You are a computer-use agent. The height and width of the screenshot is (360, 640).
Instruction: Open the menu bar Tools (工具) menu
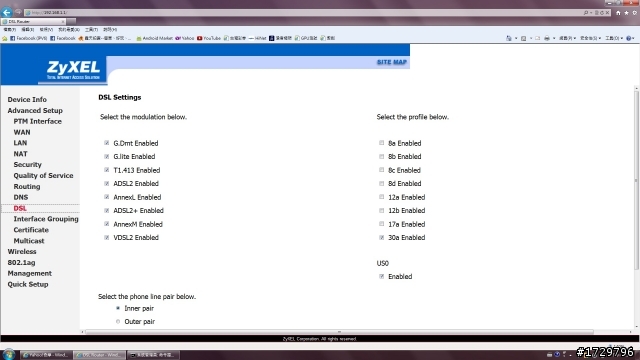pyautogui.click(x=91, y=30)
